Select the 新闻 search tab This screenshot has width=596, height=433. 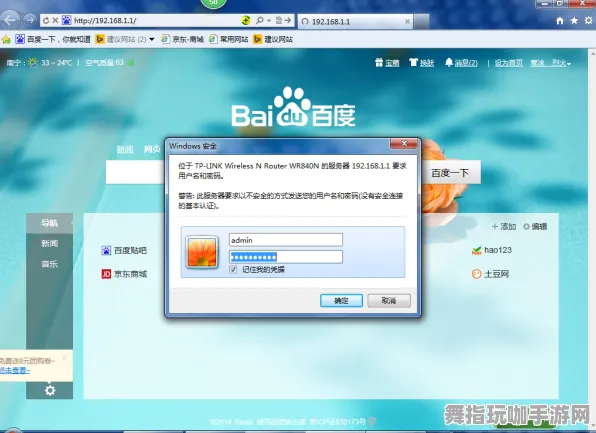click(125, 149)
